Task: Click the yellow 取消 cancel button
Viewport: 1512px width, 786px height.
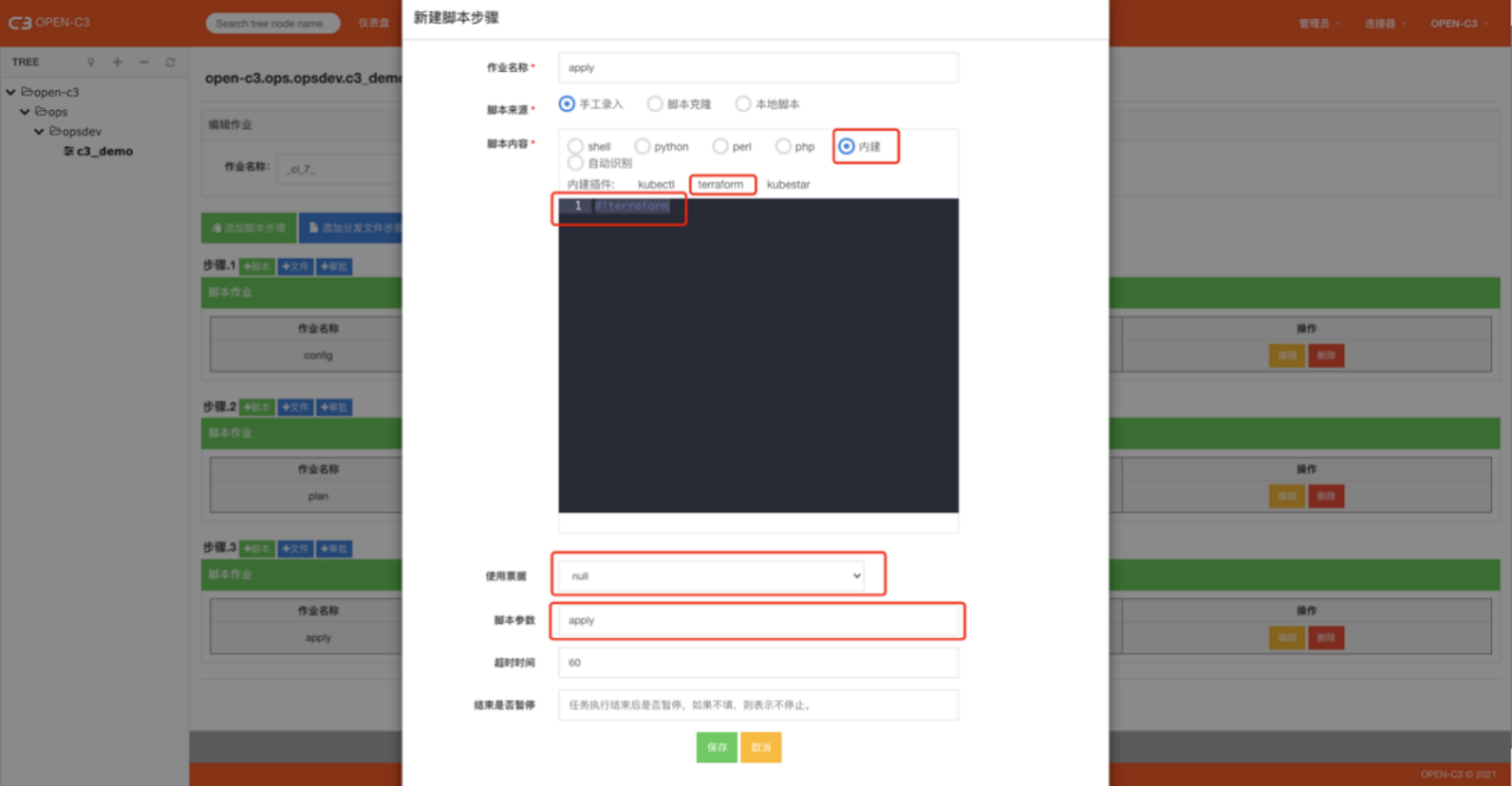Action: pyautogui.click(x=761, y=747)
